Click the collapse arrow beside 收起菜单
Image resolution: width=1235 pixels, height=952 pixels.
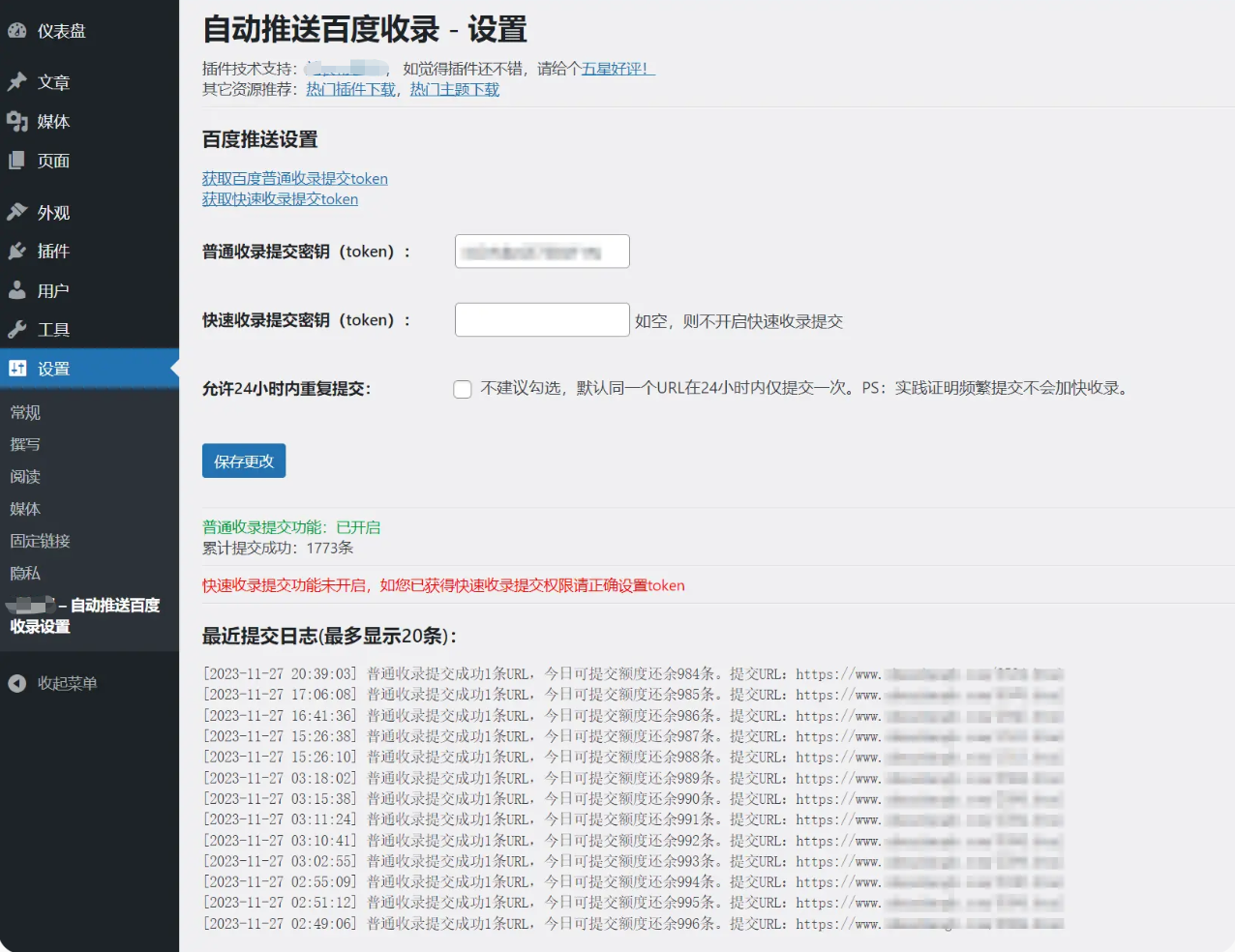(x=15, y=683)
